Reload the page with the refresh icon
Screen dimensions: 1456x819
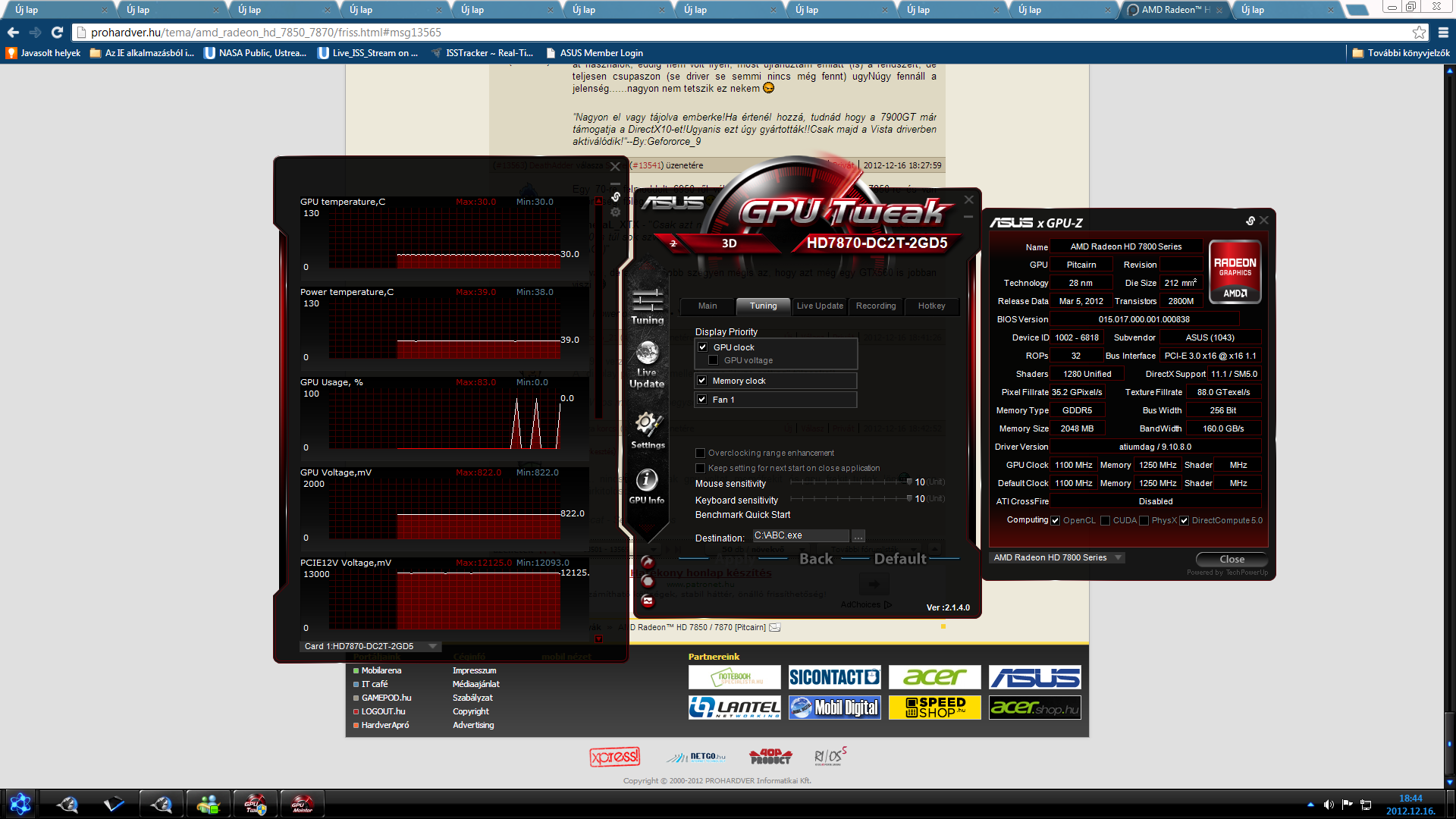point(57,33)
